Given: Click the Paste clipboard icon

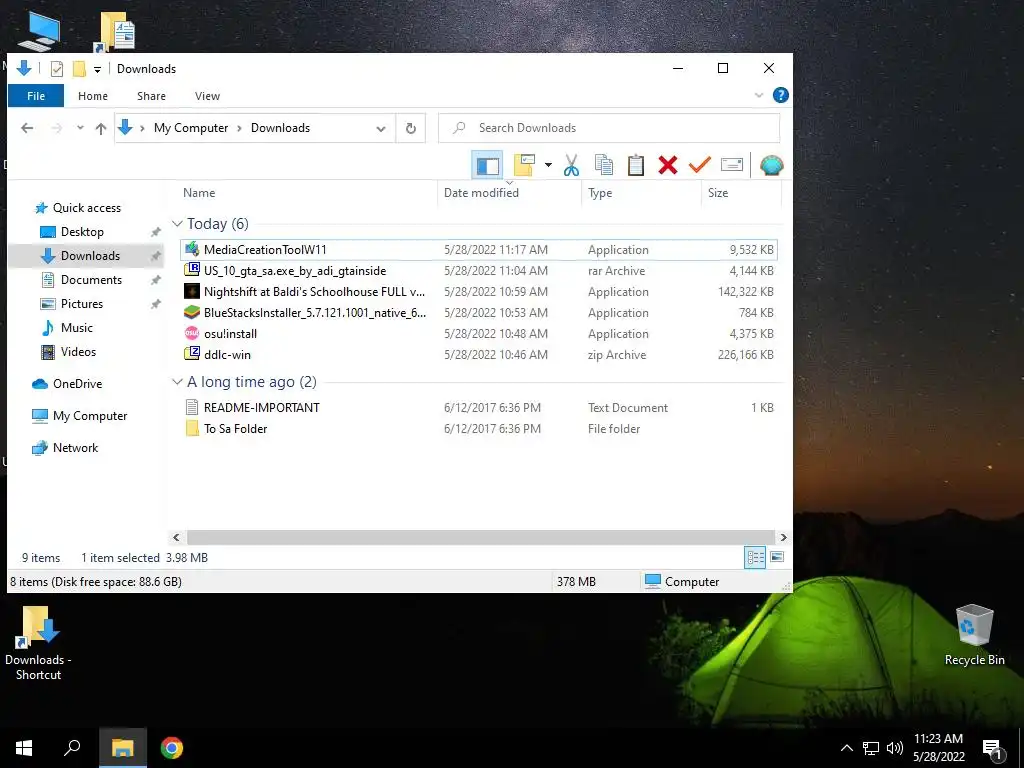Looking at the screenshot, I should (x=635, y=165).
